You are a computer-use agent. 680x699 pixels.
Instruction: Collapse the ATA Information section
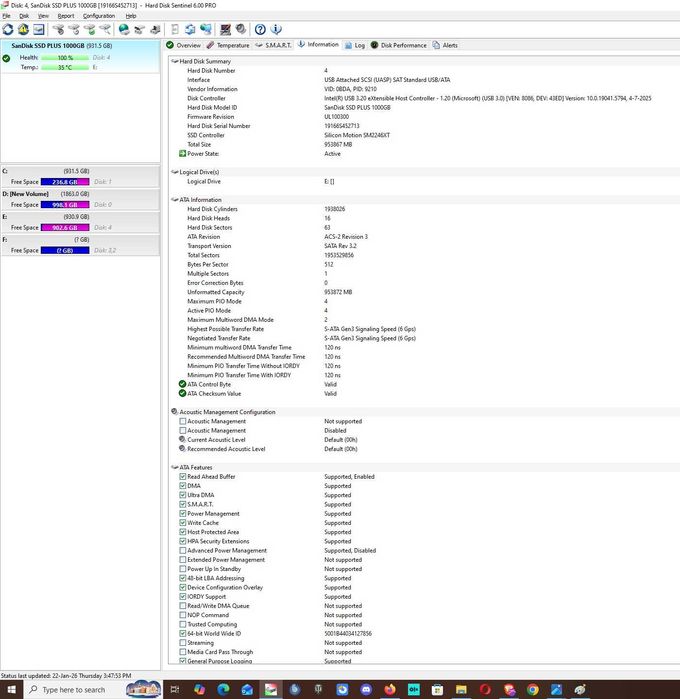[x=174, y=199]
